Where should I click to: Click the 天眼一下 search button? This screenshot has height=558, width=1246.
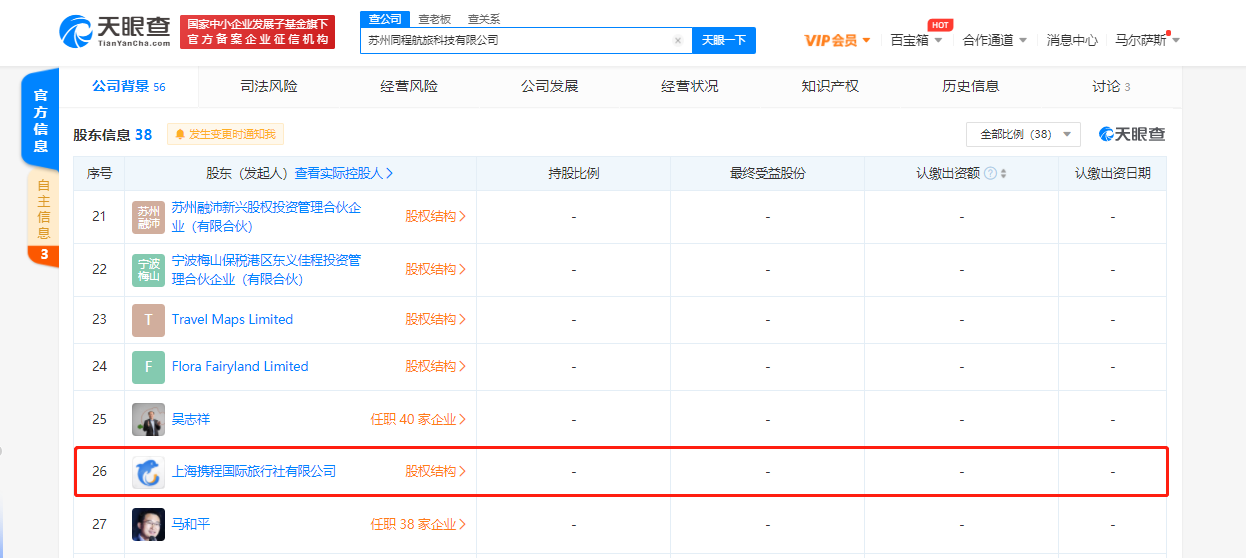pos(724,40)
